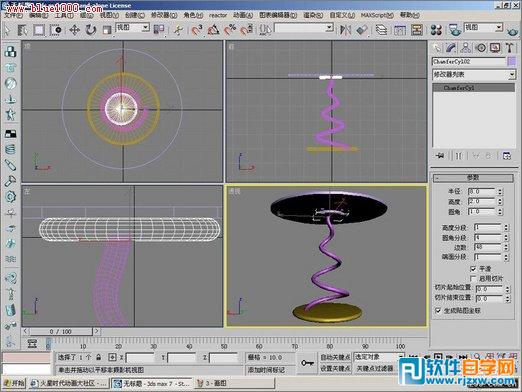Toggle 生成贴图坐标 mapping coordinates checkbox
Viewport: 522px width, 392px height.
click(438, 311)
